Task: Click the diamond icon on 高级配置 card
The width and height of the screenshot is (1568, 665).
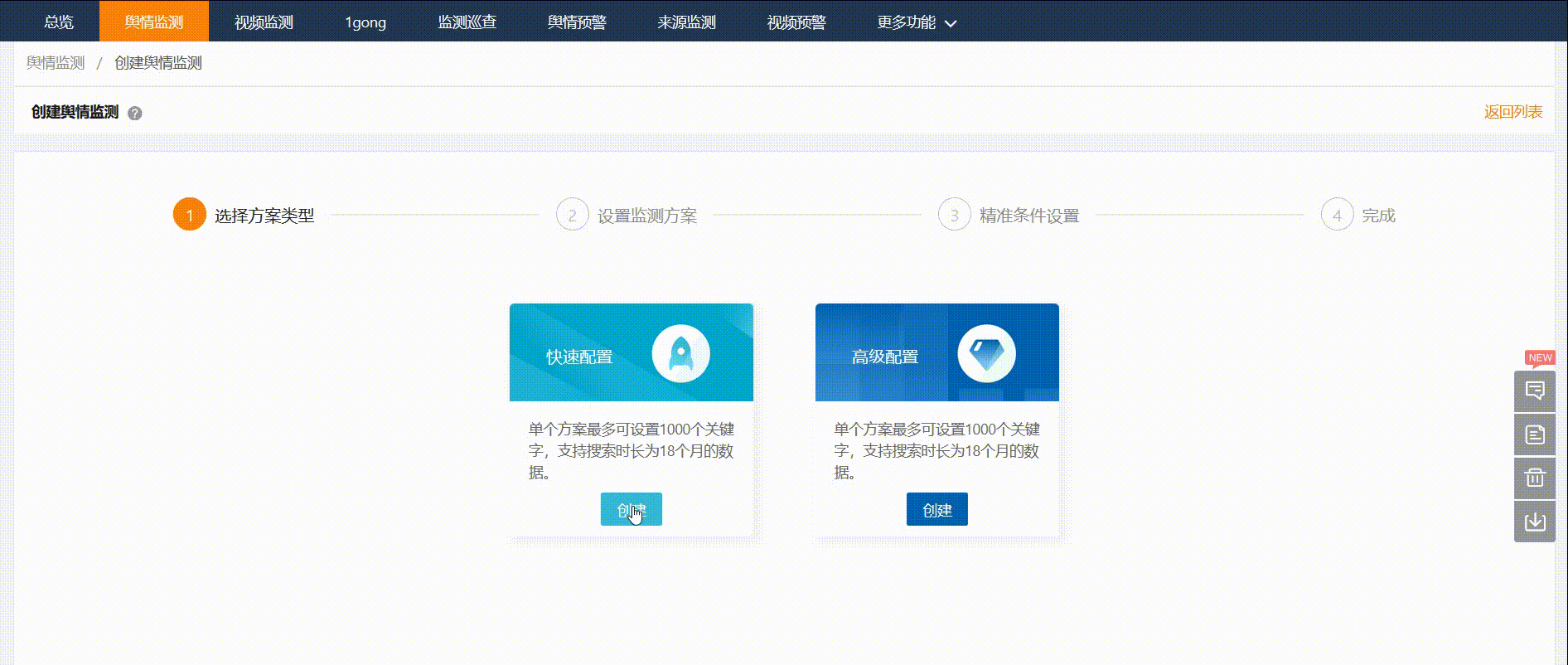Action: click(986, 354)
